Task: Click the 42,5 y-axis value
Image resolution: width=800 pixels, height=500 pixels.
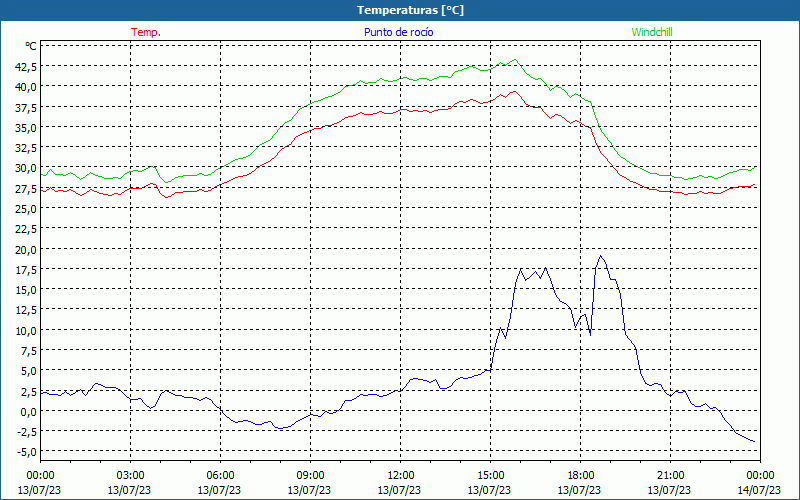Action: [26, 66]
